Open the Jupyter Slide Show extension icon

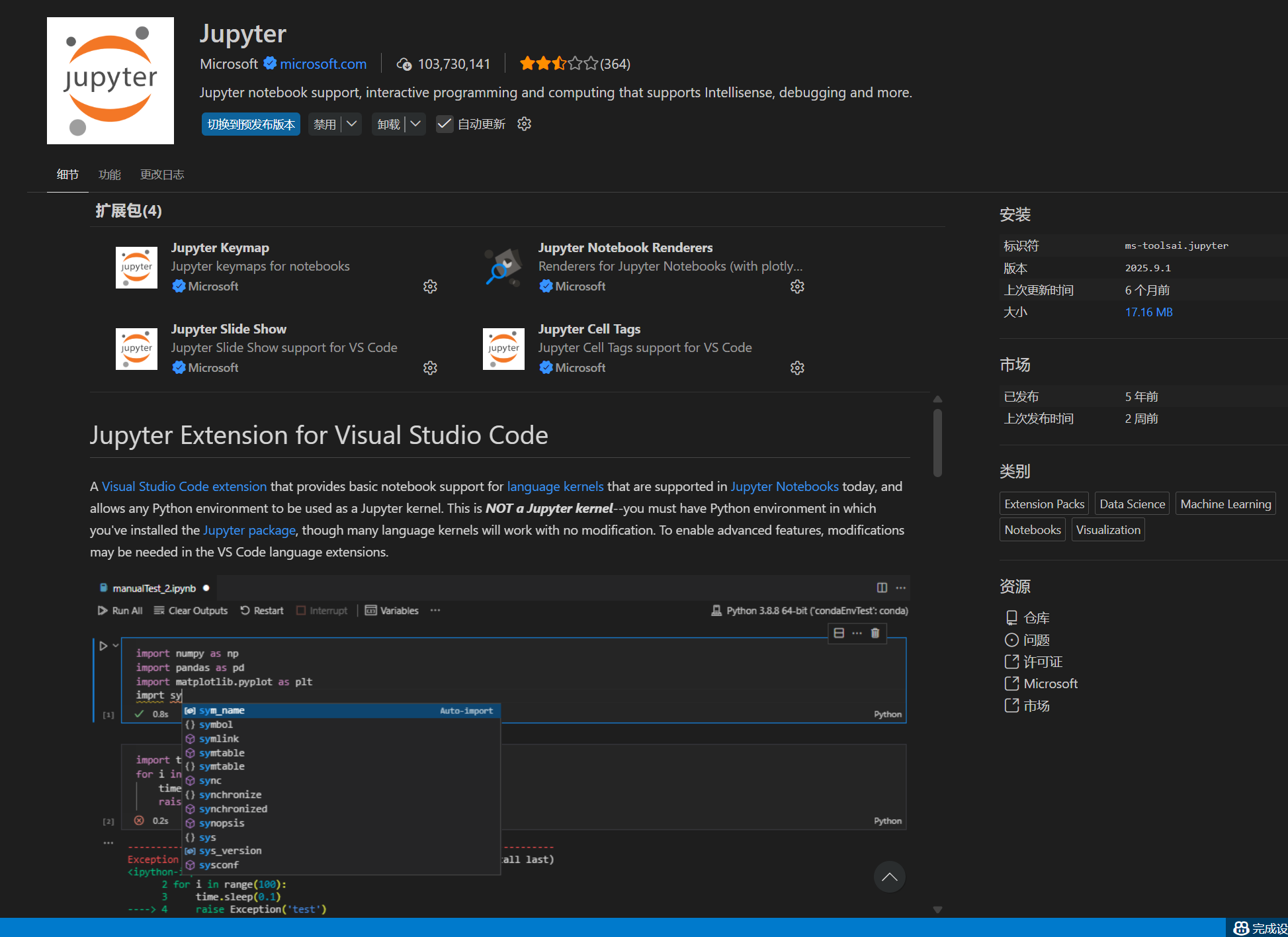(x=136, y=349)
